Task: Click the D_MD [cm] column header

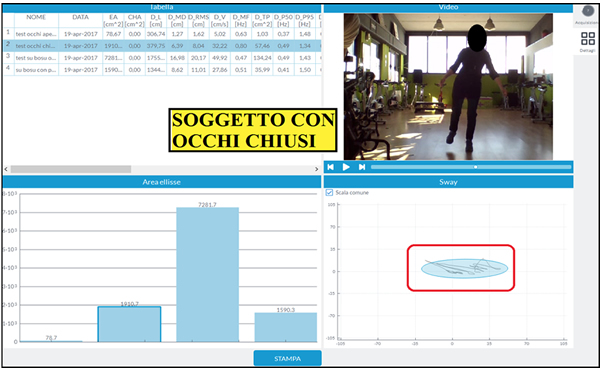Action: point(177,20)
